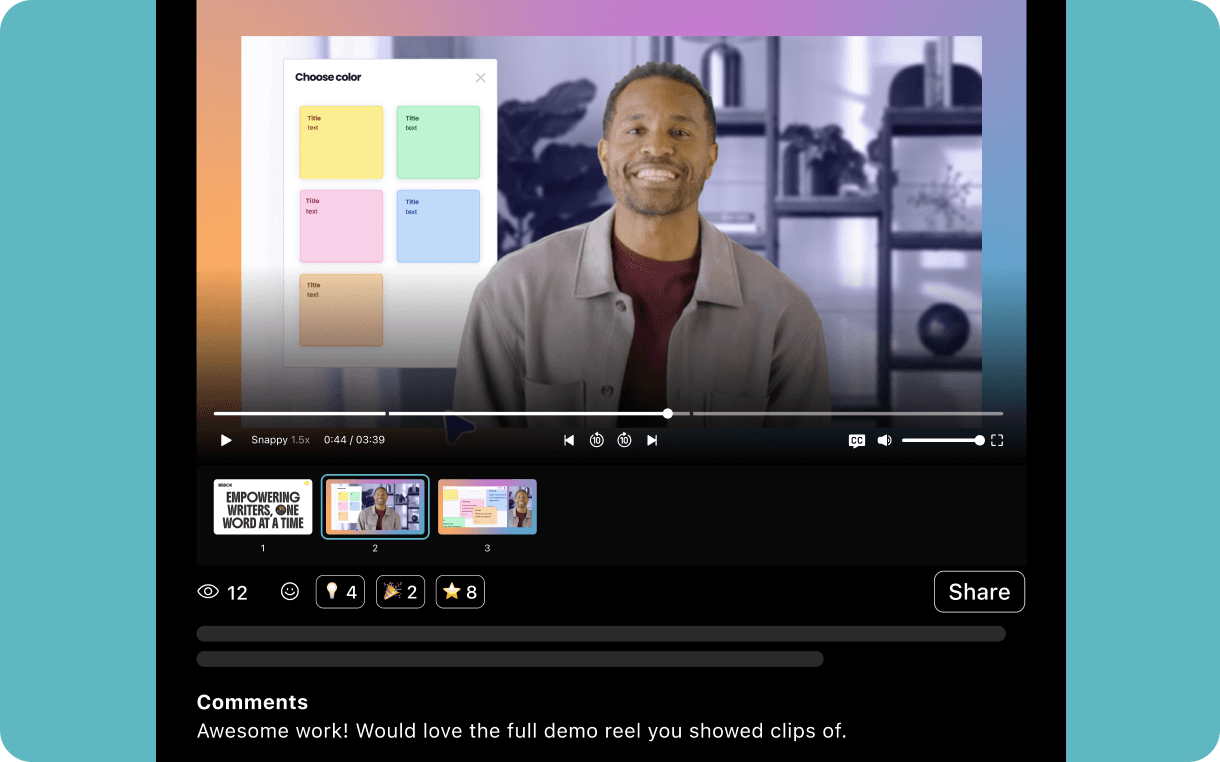1220x762 pixels.
Task: Toggle closed captions CC button
Action: 857,440
